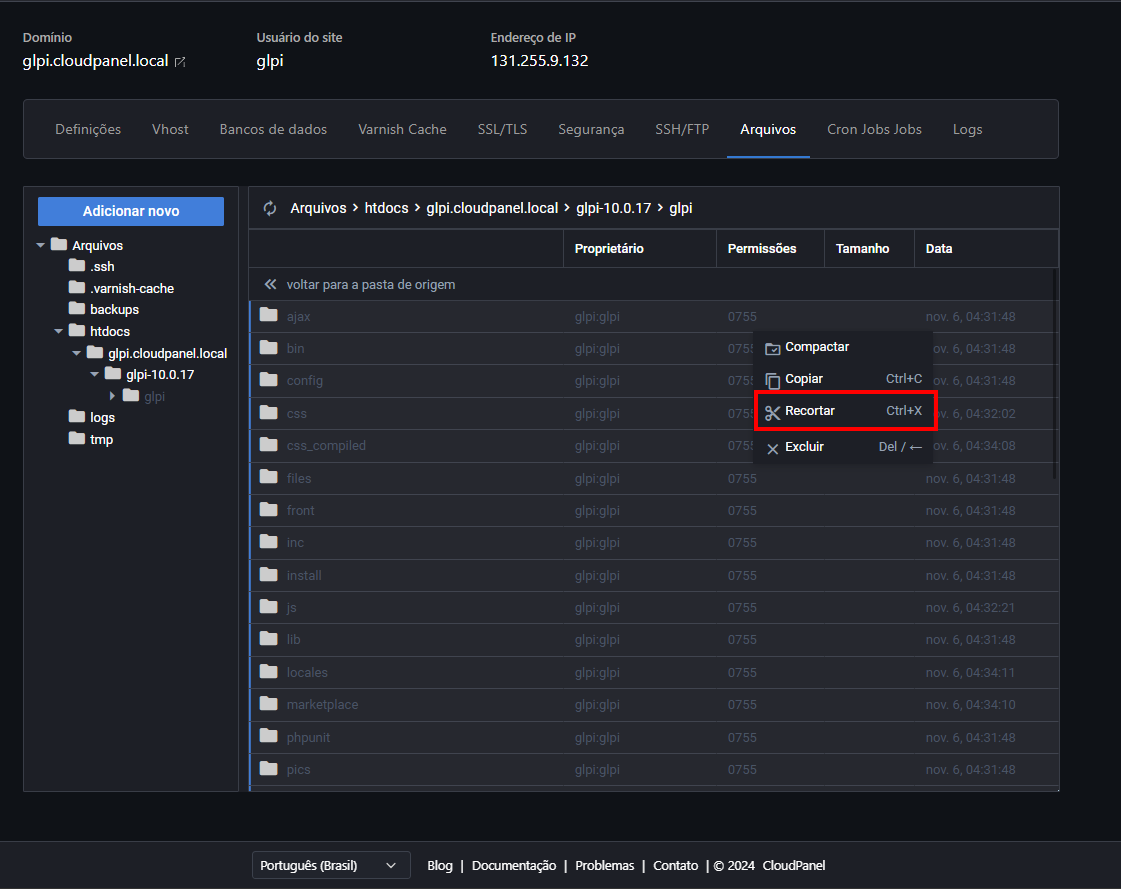Collapse the glpi.cloudpanel.local tree node
The image size is (1121, 889).
pos(76,353)
